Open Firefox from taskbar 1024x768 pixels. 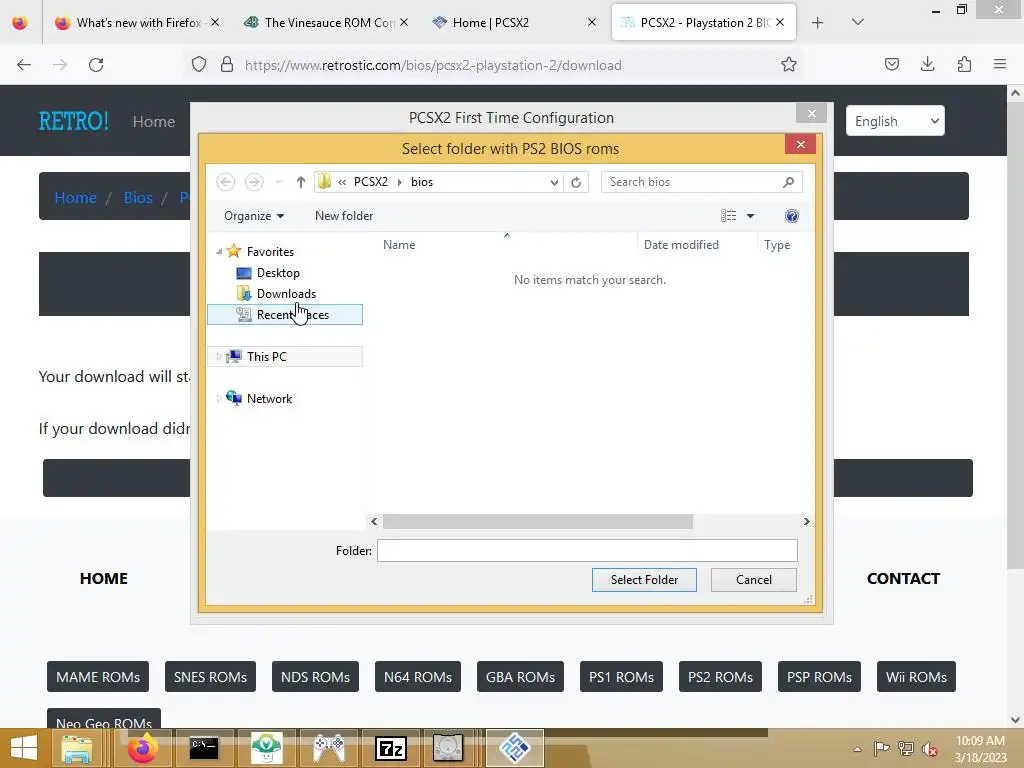click(142, 748)
